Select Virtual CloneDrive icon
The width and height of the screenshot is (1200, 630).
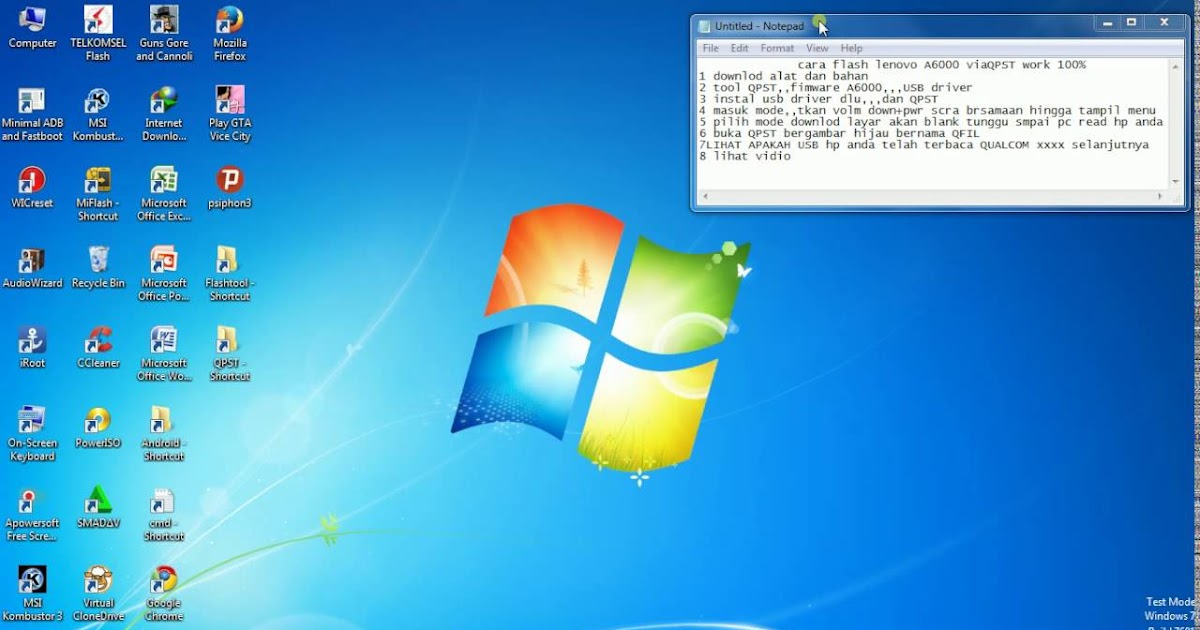coord(97,594)
